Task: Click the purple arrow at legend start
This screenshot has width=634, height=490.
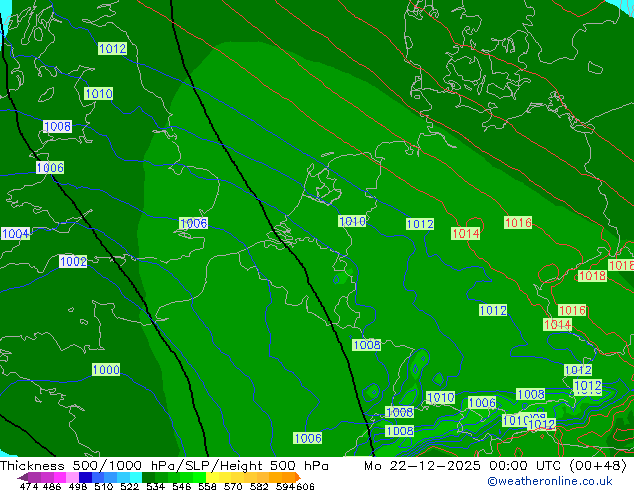Action: pos(24,477)
